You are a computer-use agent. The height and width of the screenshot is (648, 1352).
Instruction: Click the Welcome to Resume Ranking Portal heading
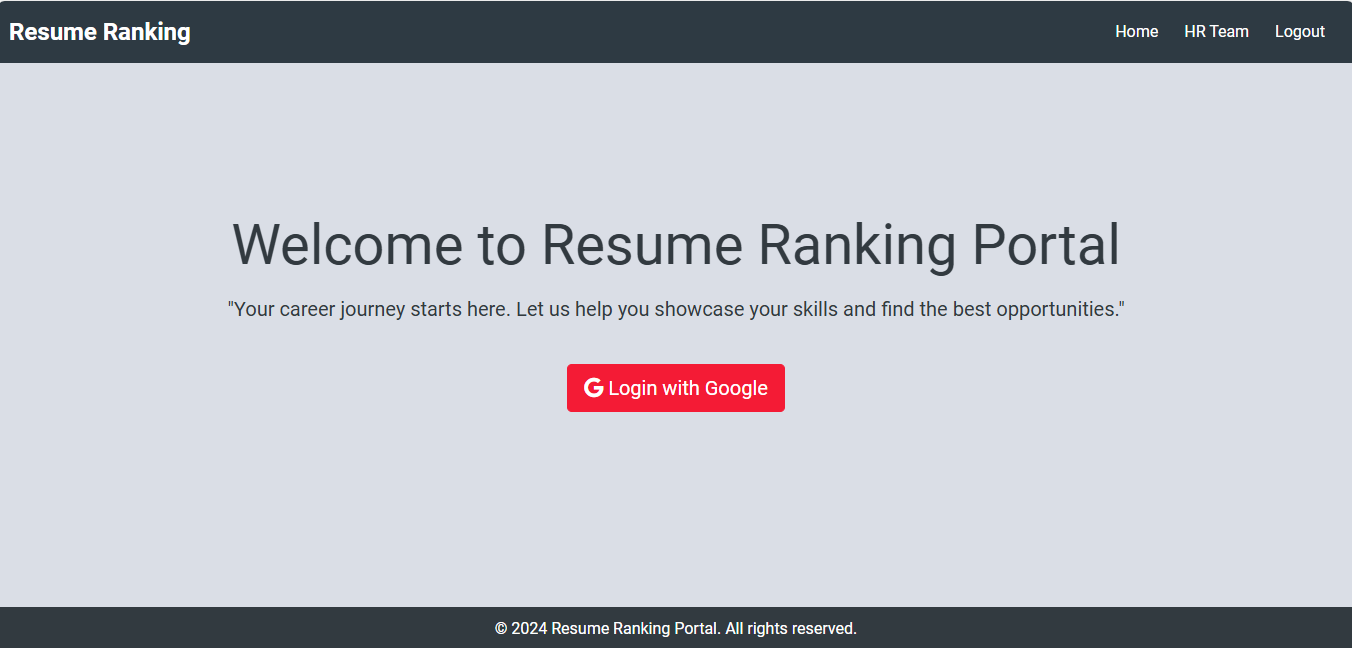(x=675, y=245)
